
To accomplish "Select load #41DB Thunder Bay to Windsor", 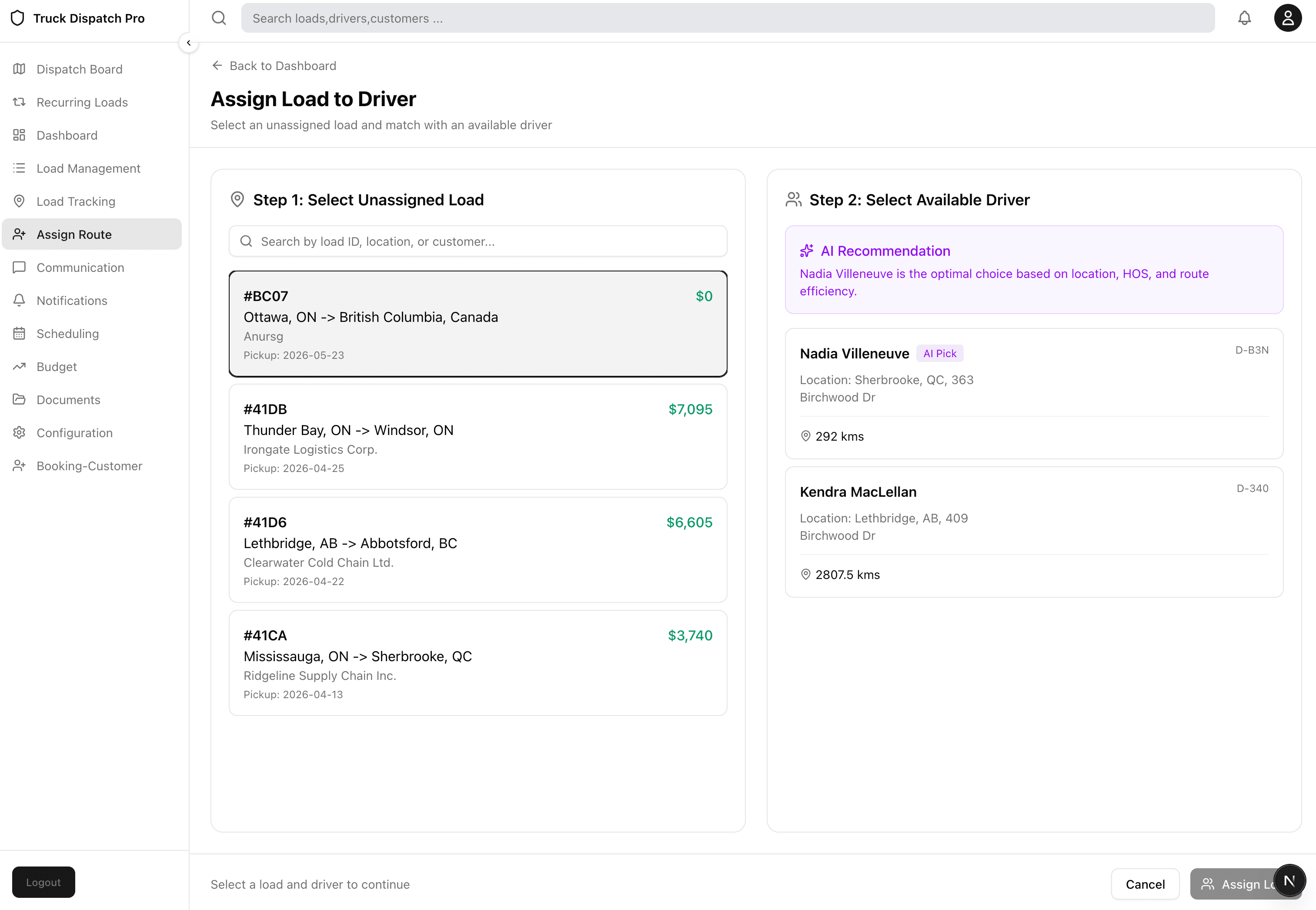I will [478, 437].
